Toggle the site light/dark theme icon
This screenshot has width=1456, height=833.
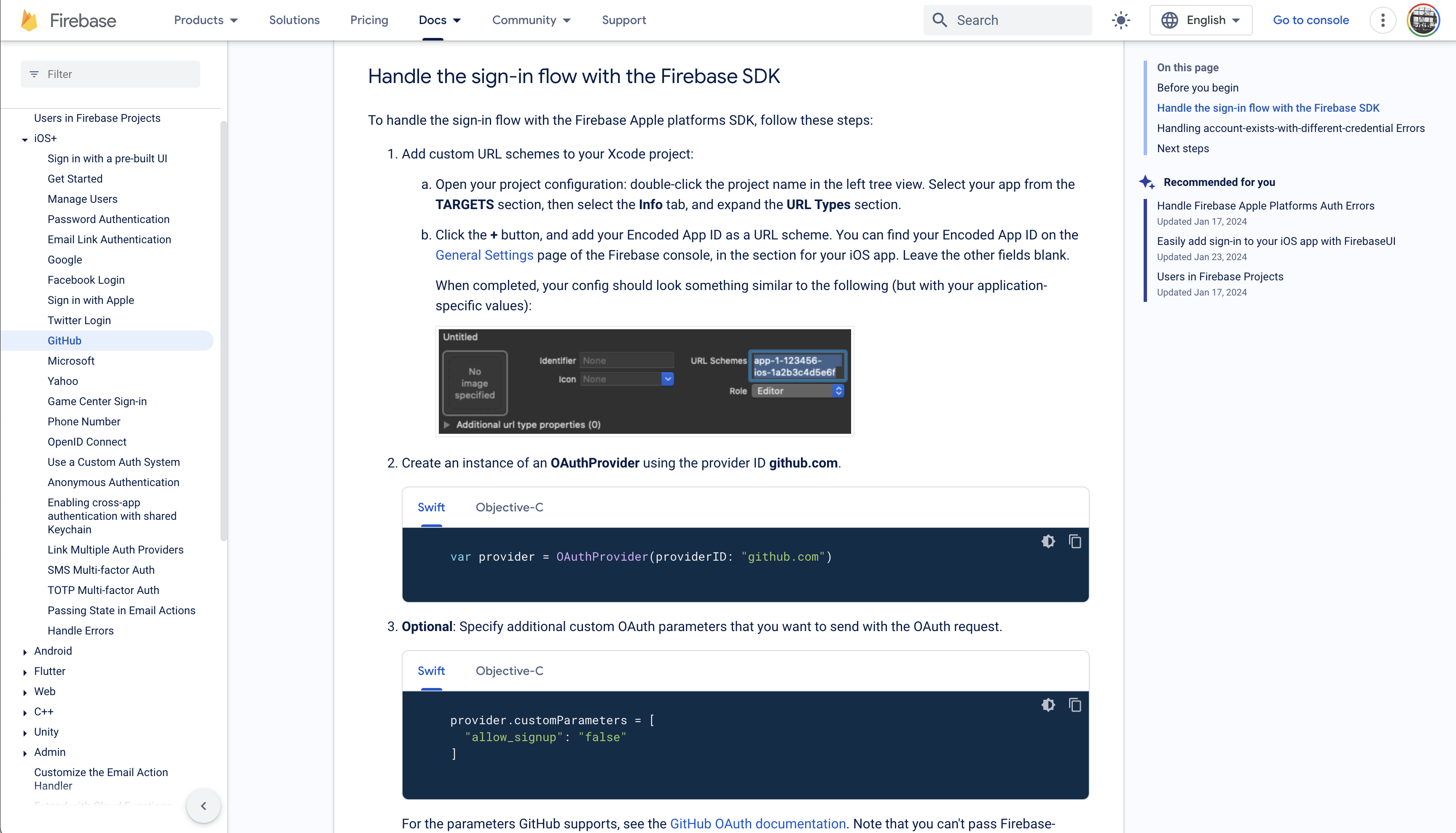[x=1121, y=20]
